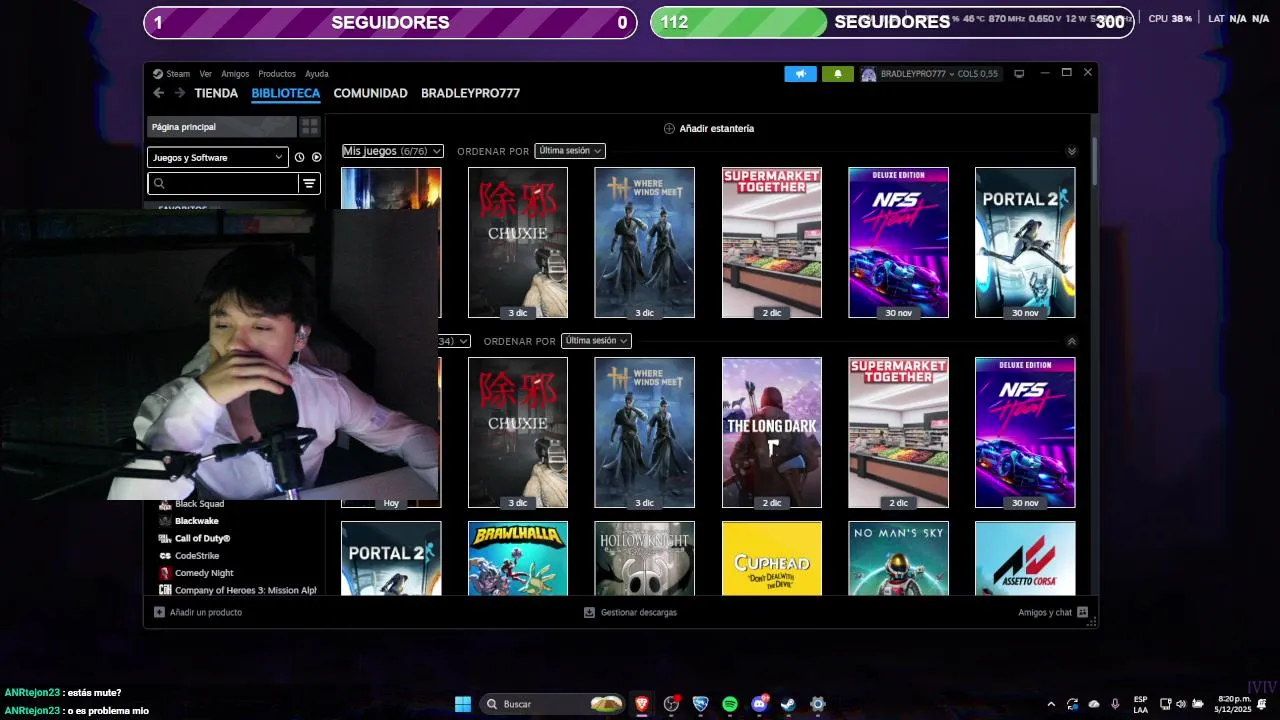This screenshot has width=1280, height=720.
Task: Open the volume icon in system tray
Action: (x=1181, y=704)
